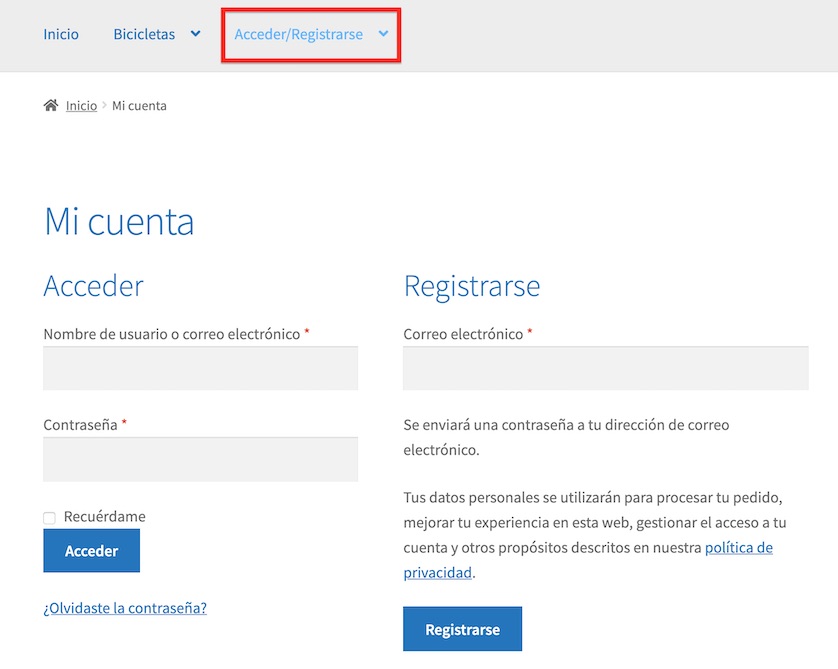This screenshot has width=838, height=669.
Task: Click the Mi cuenta breadcrumb text
Action: pos(139,105)
